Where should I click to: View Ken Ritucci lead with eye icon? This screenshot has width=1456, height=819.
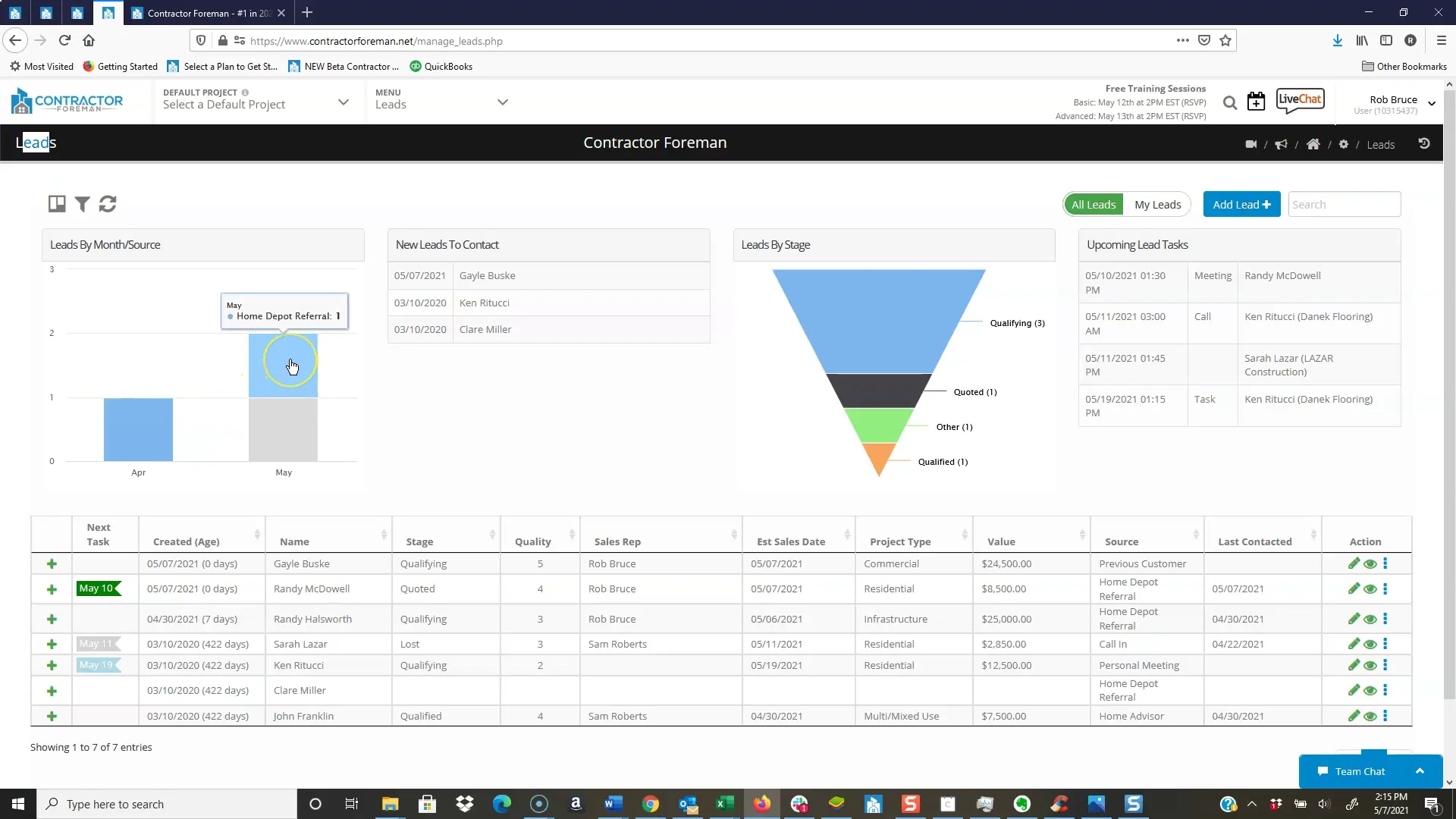[1370, 666]
